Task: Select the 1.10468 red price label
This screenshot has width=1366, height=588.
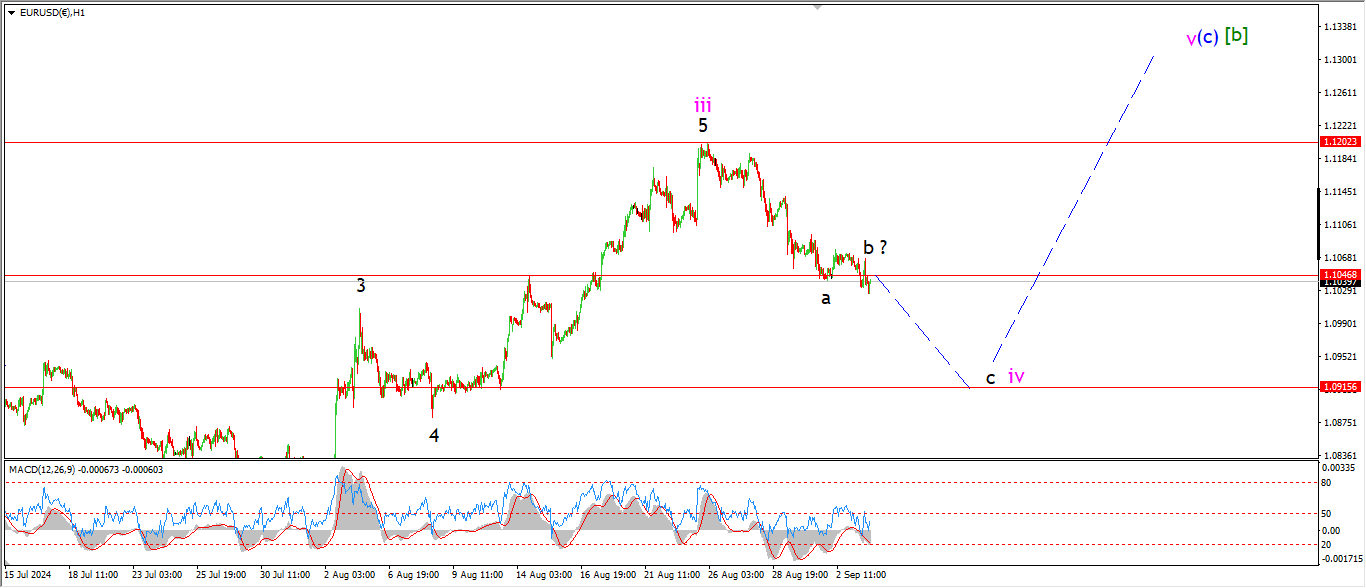Action: (x=1339, y=274)
